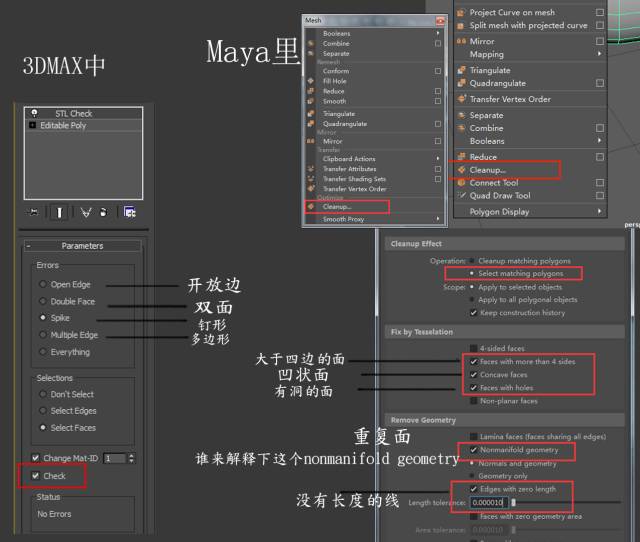Click Transfer Attributes icon in Mesh window
640x542 pixels.
click(x=311, y=169)
